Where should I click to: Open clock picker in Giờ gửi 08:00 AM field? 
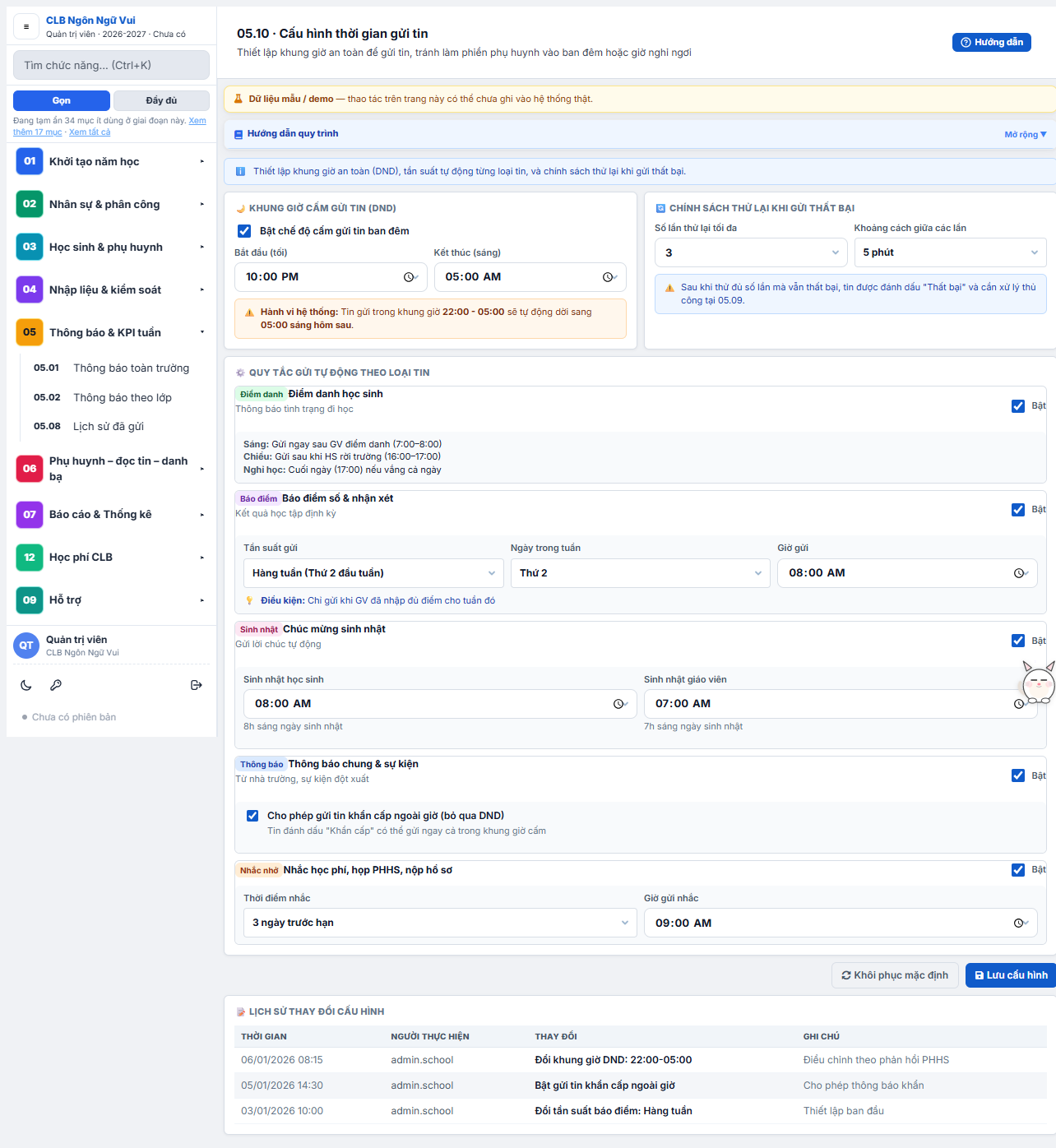coord(1019,573)
